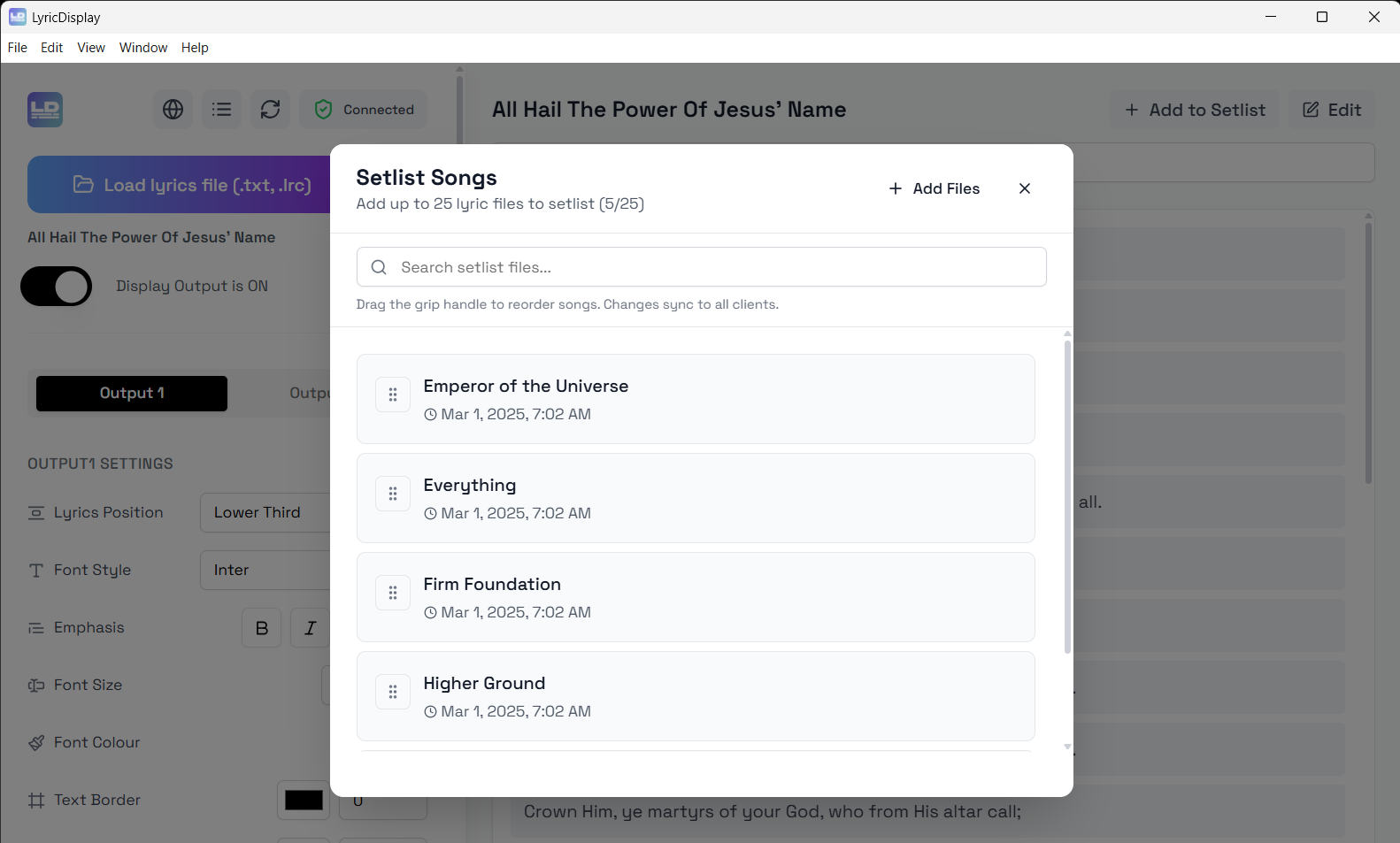
Task: Close the Setlist Songs dialog
Action: 1024,188
